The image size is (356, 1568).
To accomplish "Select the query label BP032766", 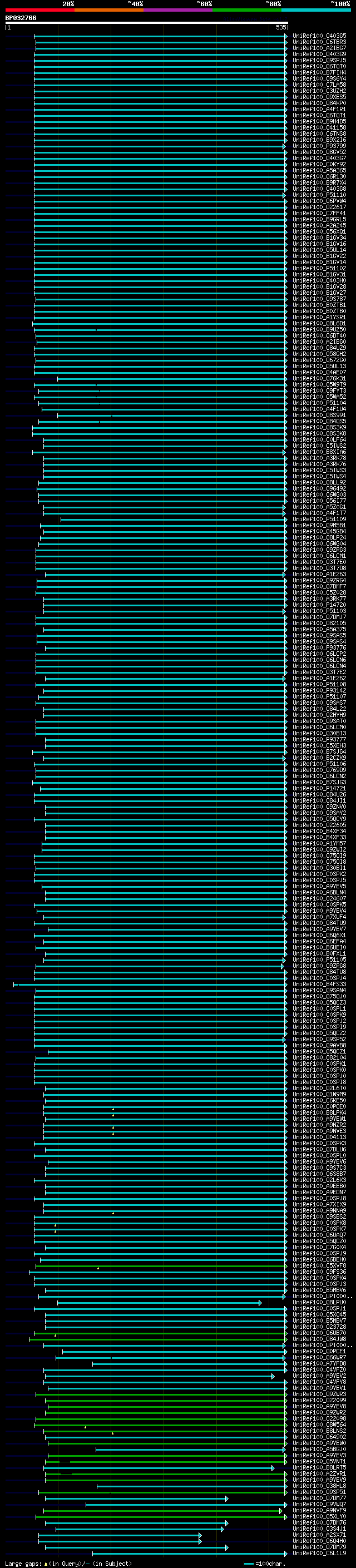I will (x=21, y=18).
